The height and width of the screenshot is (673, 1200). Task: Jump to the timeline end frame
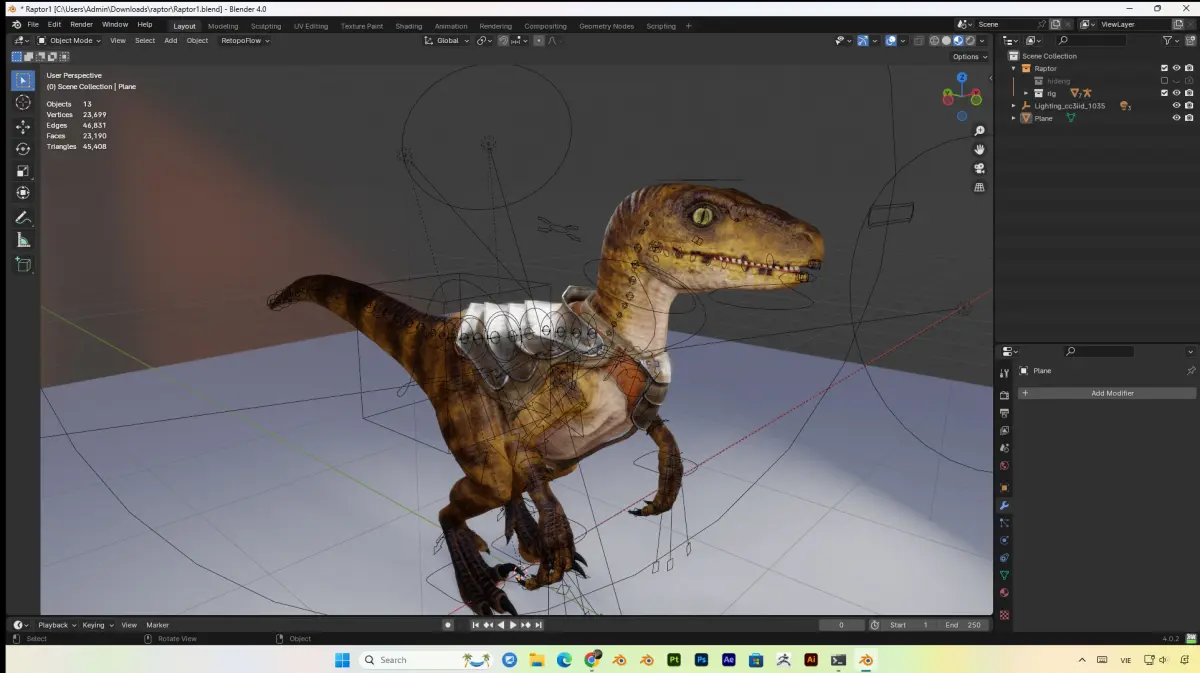538,625
